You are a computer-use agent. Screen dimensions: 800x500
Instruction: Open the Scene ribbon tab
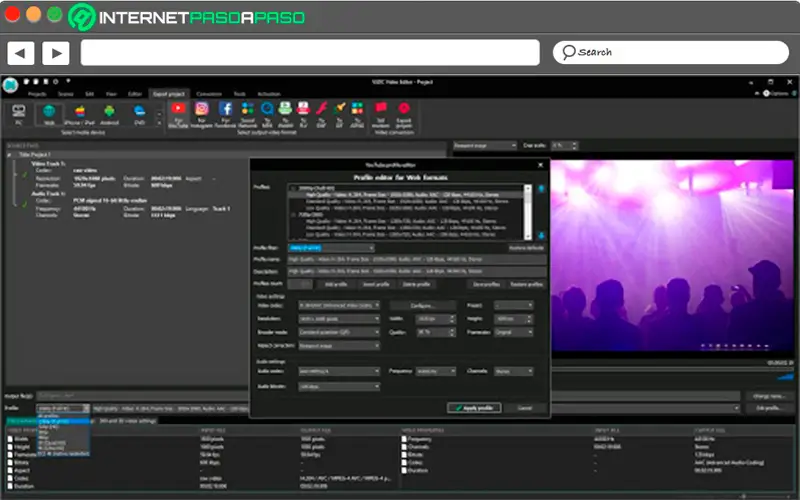[x=66, y=94]
